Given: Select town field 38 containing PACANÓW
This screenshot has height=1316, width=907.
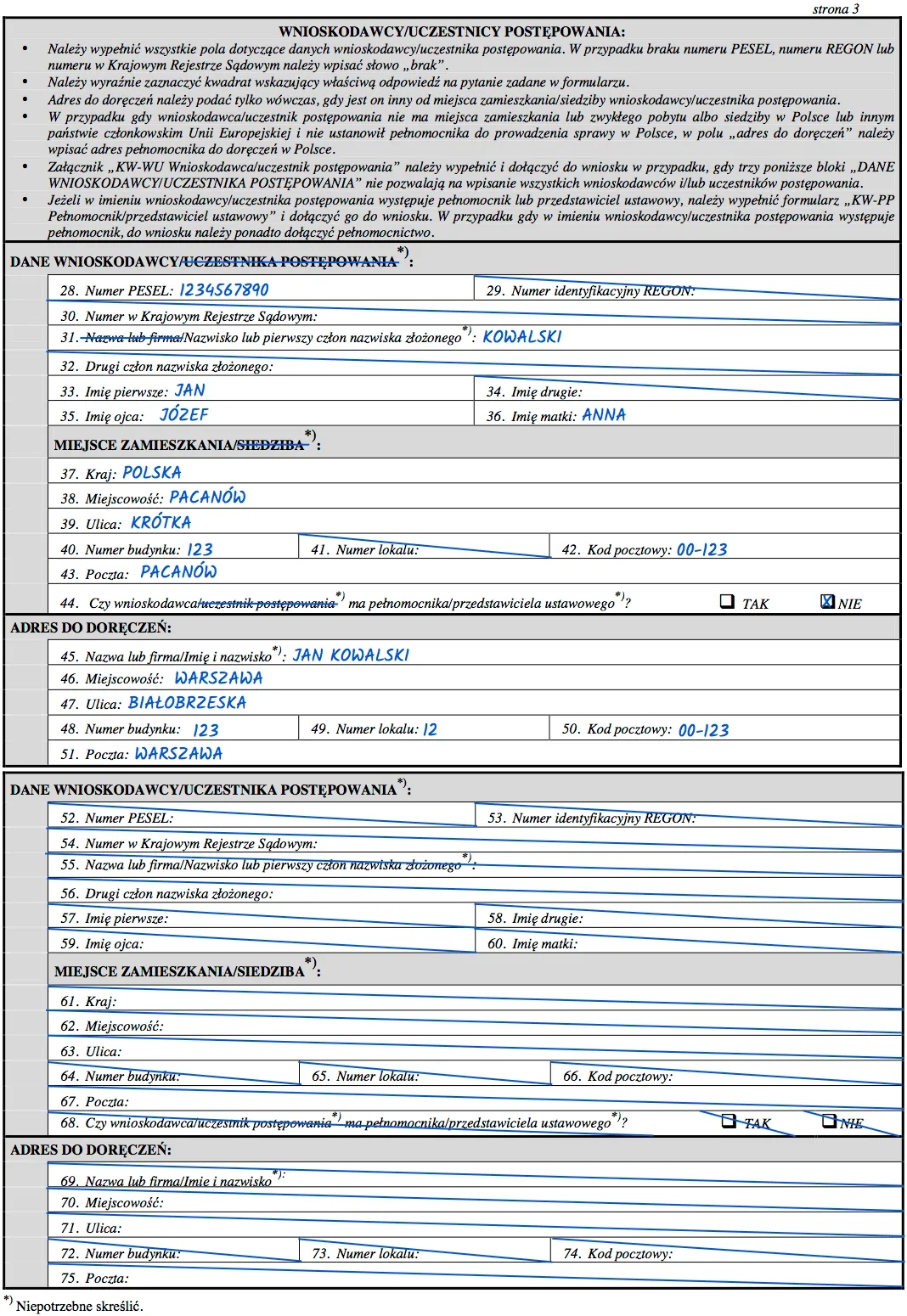Looking at the screenshot, I should [208, 498].
